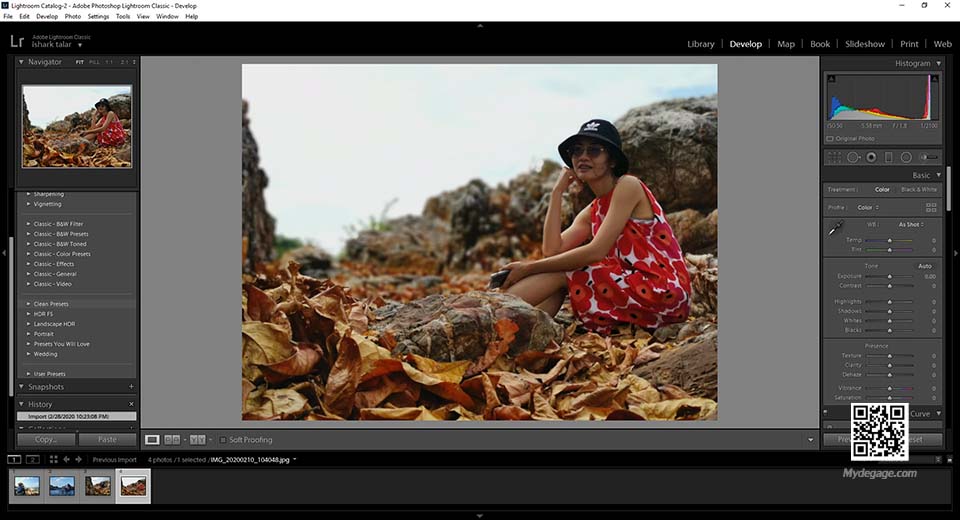Select 1:1 zoom level in Navigator
This screenshot has width=960, height=520.
coord(109,62)
